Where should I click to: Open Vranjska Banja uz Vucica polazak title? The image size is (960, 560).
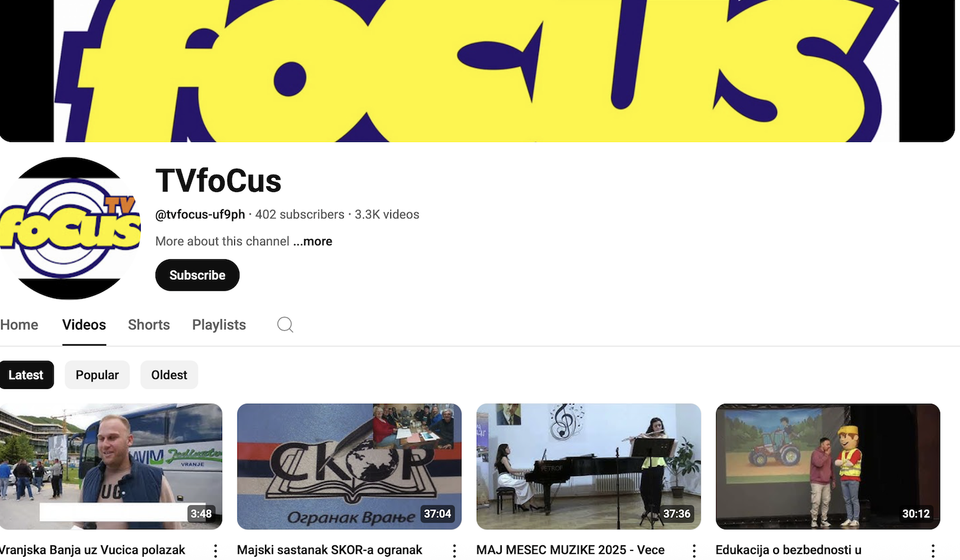pyautogui.click(x=92, y=550)
